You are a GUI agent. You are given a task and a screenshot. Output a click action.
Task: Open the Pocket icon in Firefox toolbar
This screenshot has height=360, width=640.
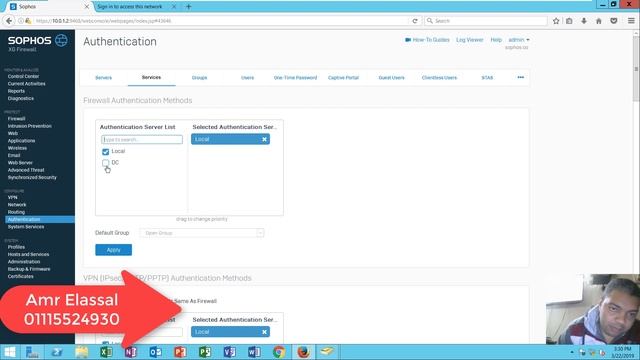[x=613, y=21]
